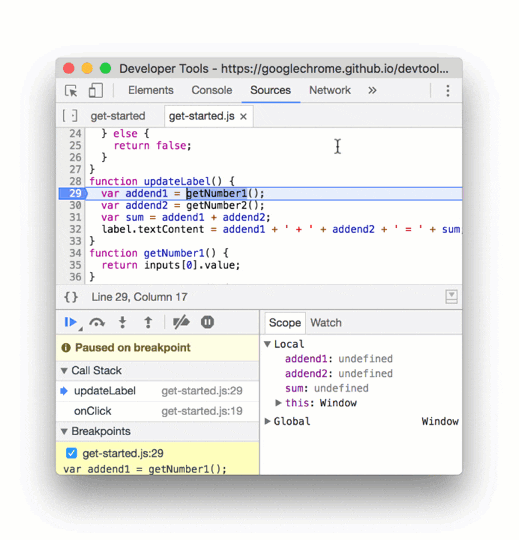The height and width of the screenshot is (540, 519).
Task: Step into the next function call
Action: 122,322
